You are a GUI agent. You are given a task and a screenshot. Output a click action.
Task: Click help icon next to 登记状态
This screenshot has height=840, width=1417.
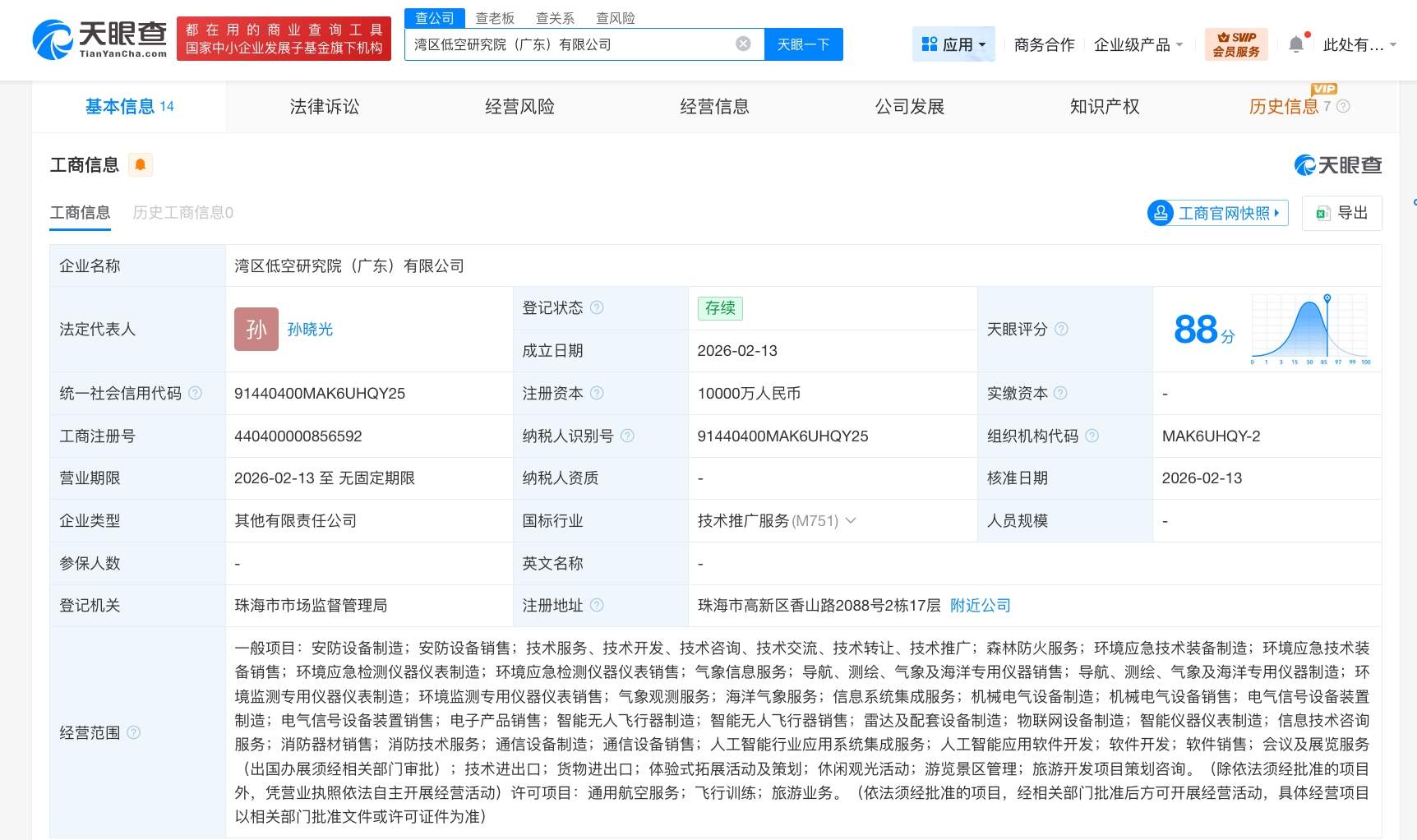coord(597,307)
